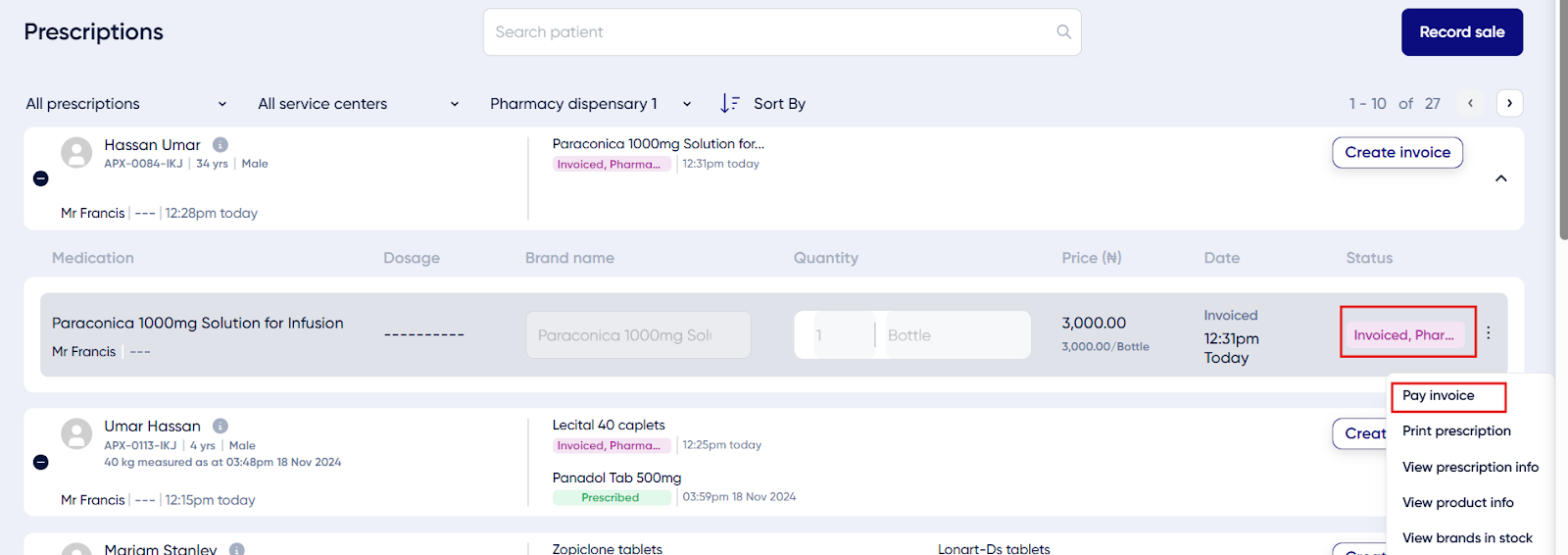Go to next page of prescriptions
The height and width of the screenshot is (555, 1568).
point(1509,103)
